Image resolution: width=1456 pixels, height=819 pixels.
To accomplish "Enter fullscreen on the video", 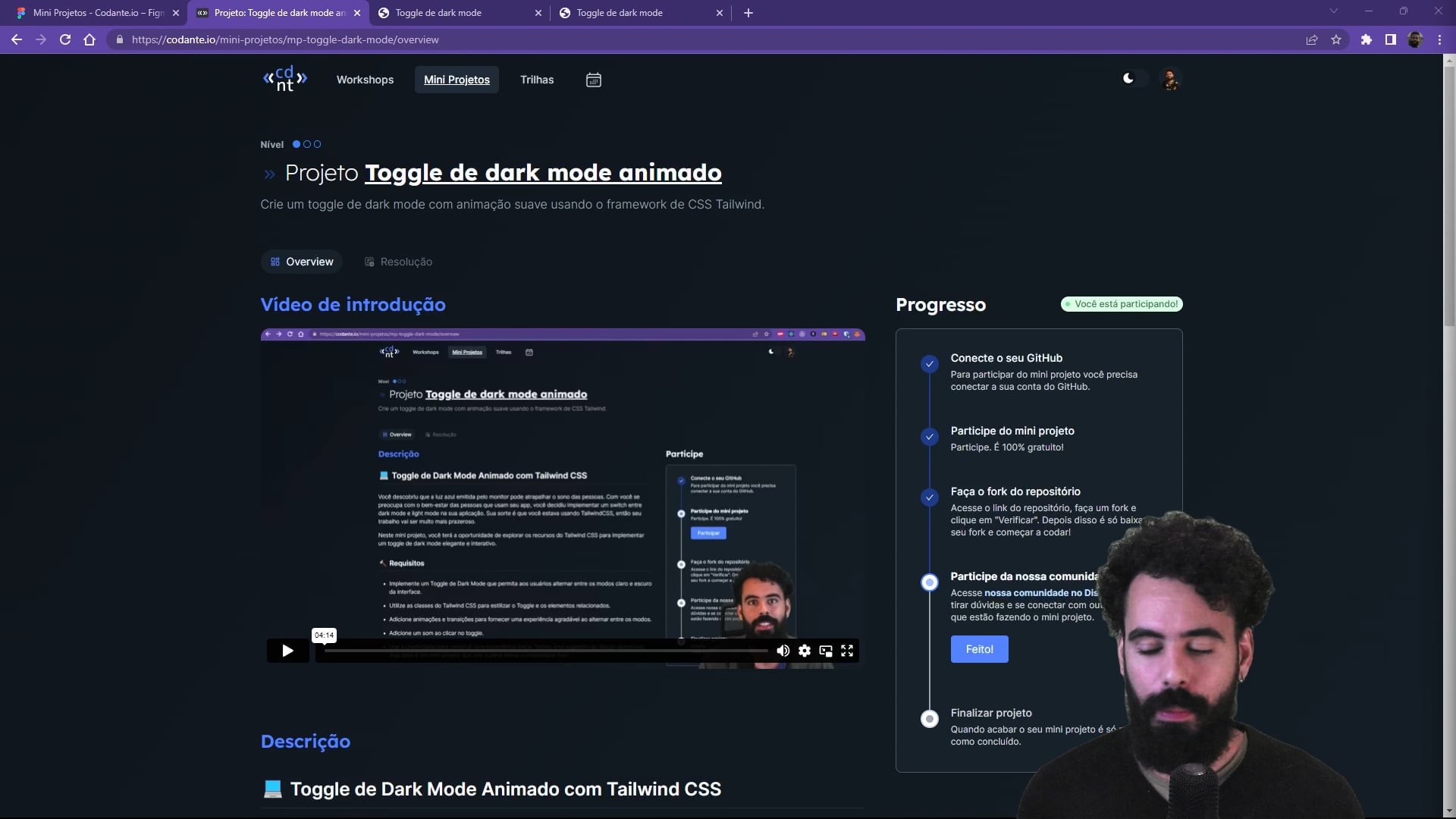I will click(x=847, y=651).
